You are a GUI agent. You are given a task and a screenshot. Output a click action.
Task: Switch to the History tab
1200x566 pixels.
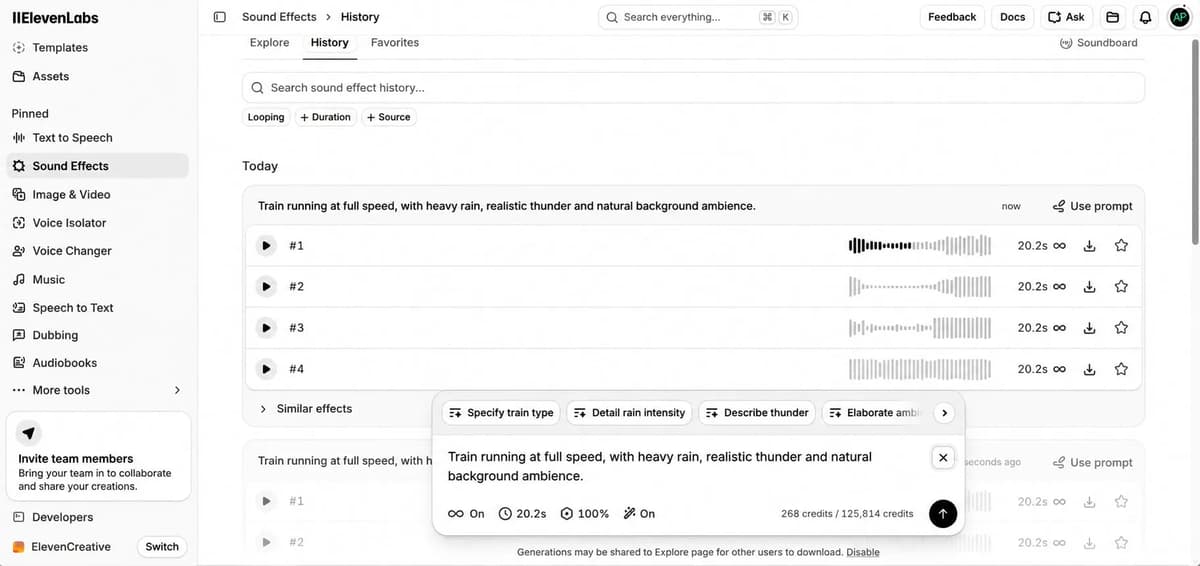(330, 43)
